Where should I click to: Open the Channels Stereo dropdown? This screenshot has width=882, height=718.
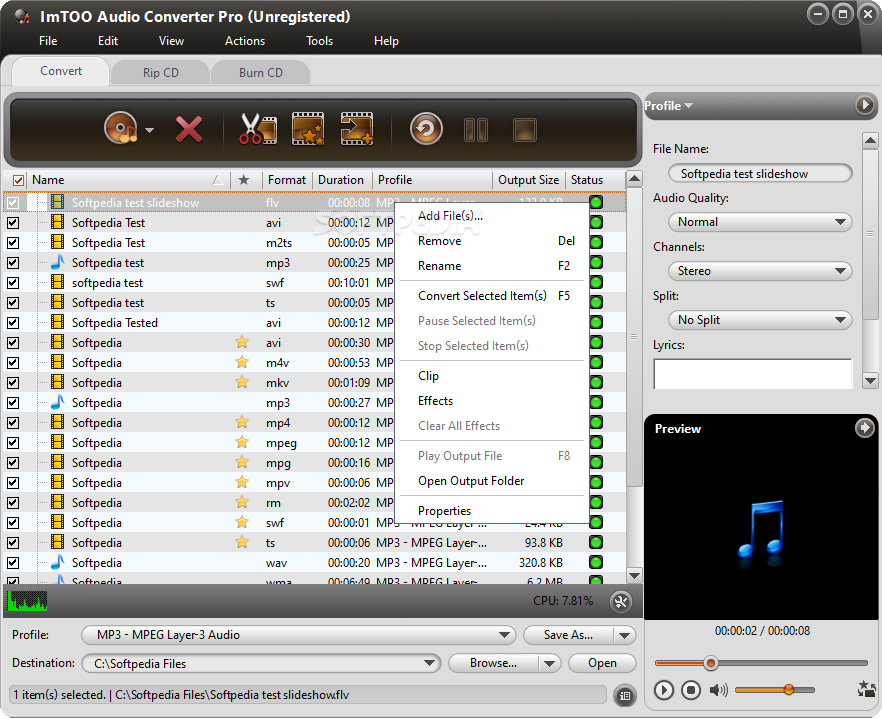click(760, 271)
